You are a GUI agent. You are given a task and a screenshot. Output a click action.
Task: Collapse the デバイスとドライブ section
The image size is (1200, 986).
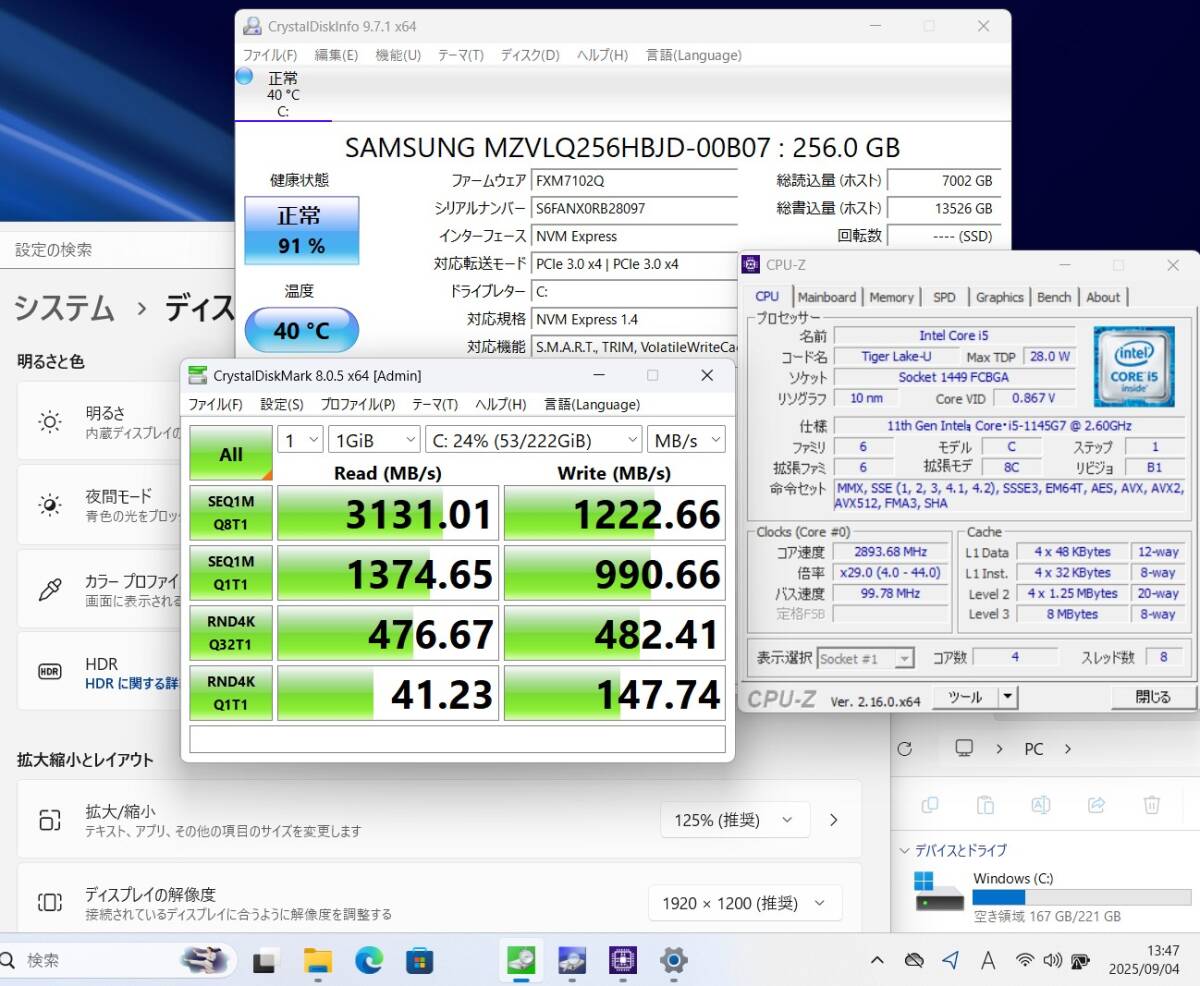(907, 851)
